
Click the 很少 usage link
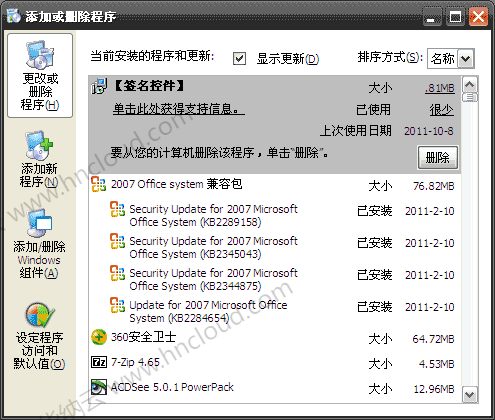442,110
